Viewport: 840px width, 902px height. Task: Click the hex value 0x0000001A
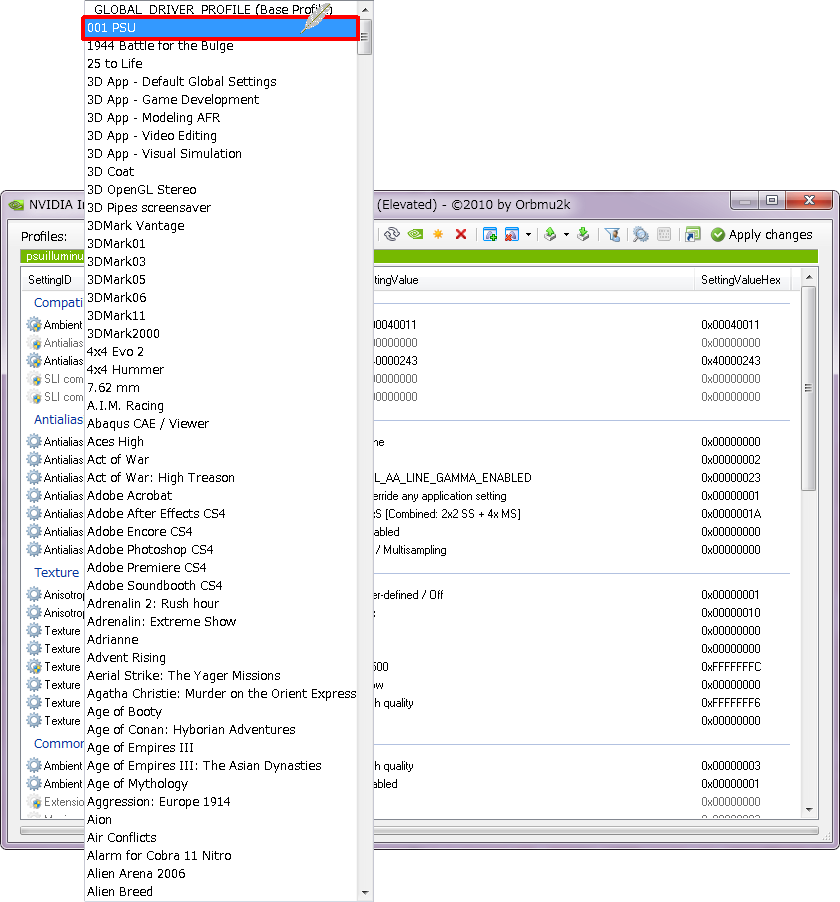(x=731, y=514)
